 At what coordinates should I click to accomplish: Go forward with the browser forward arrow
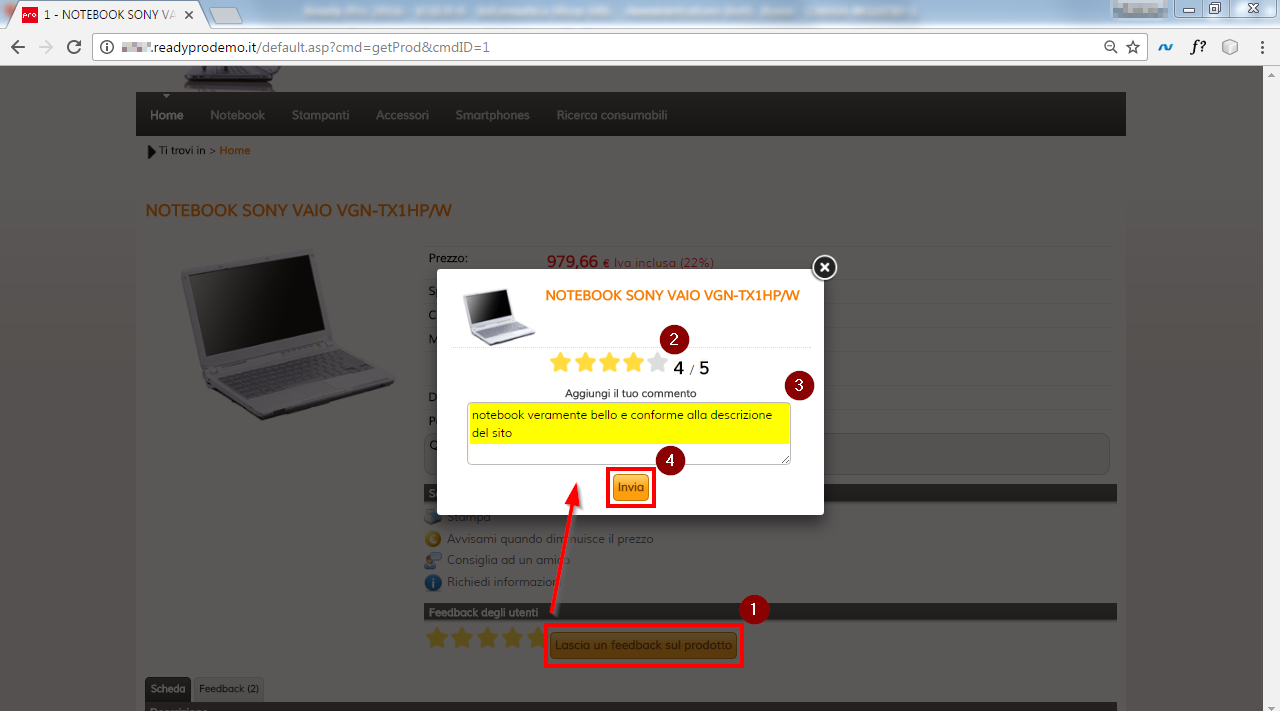point(46,47)
